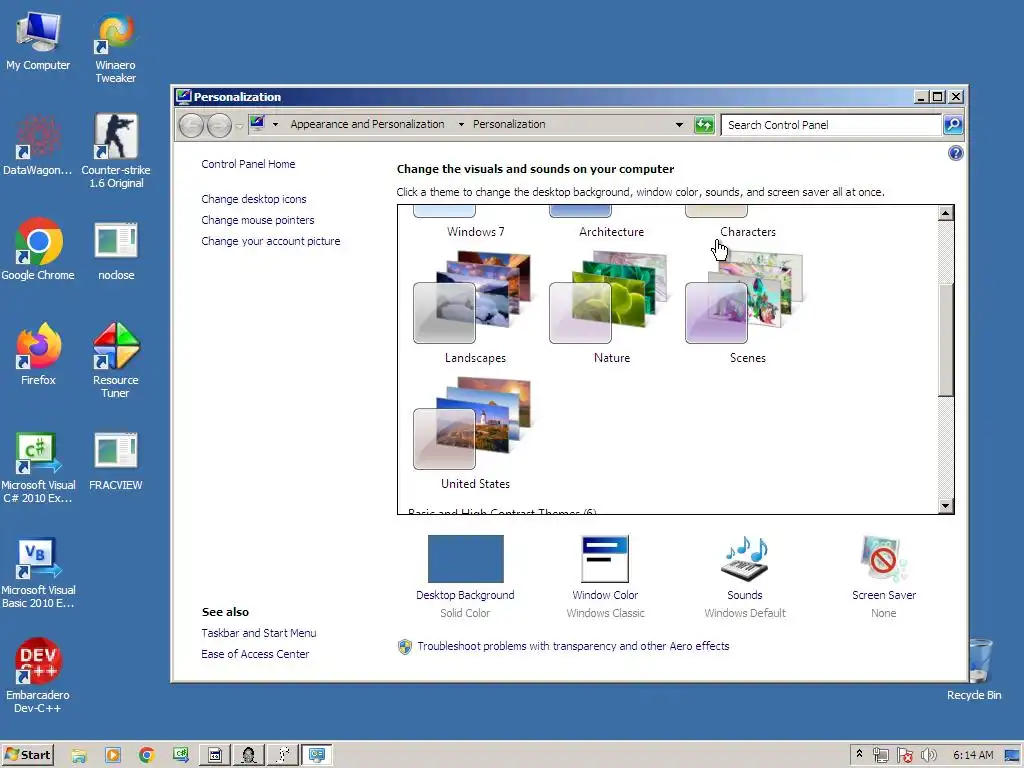
Task: Show hidden system tray icons
Action: click(859, 754)
